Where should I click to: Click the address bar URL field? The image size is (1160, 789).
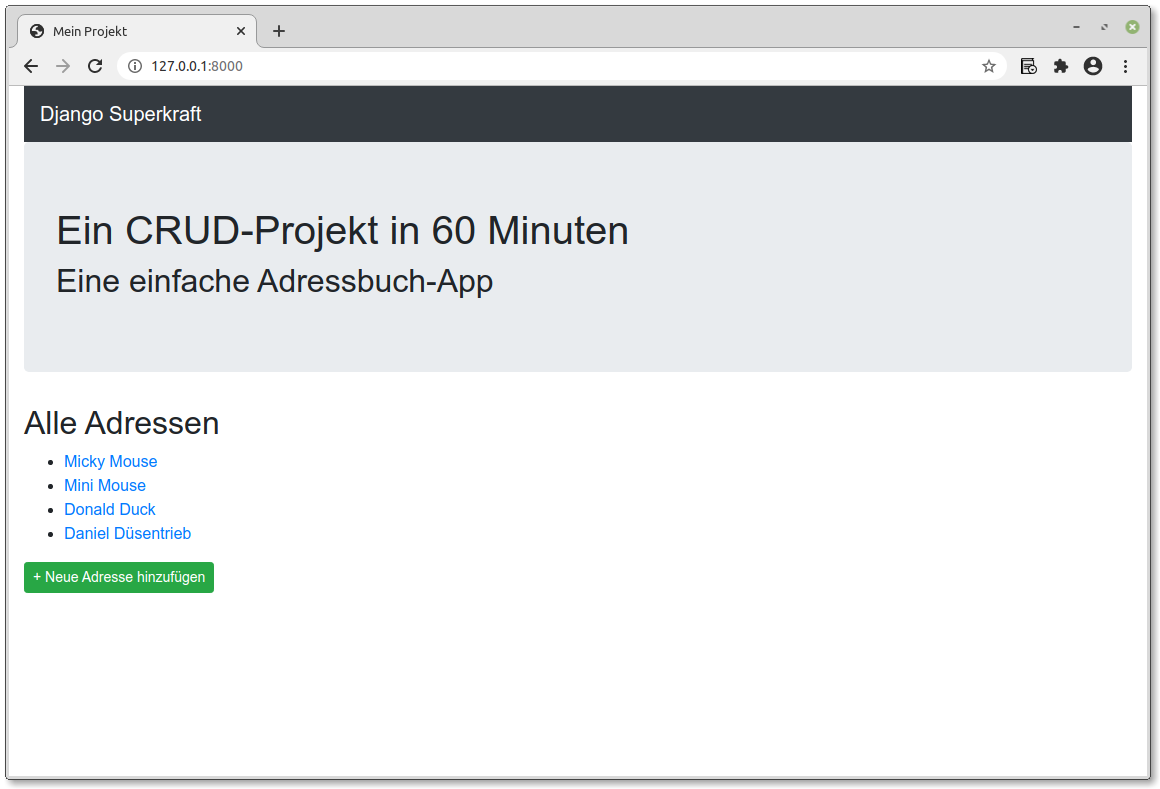click(x=562, y=66)
